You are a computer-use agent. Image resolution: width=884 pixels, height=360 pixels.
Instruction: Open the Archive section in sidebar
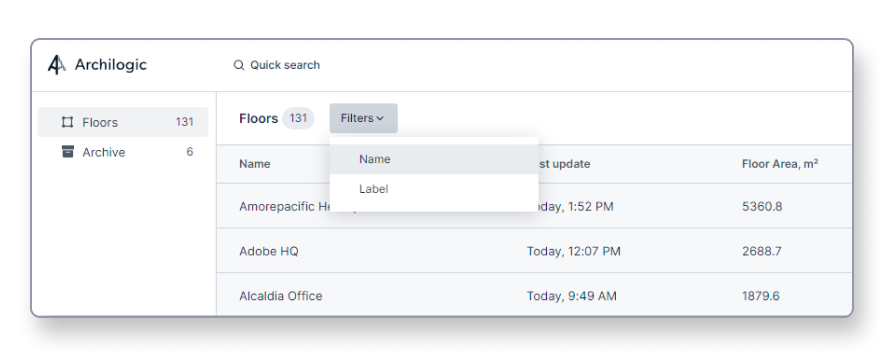123,152
